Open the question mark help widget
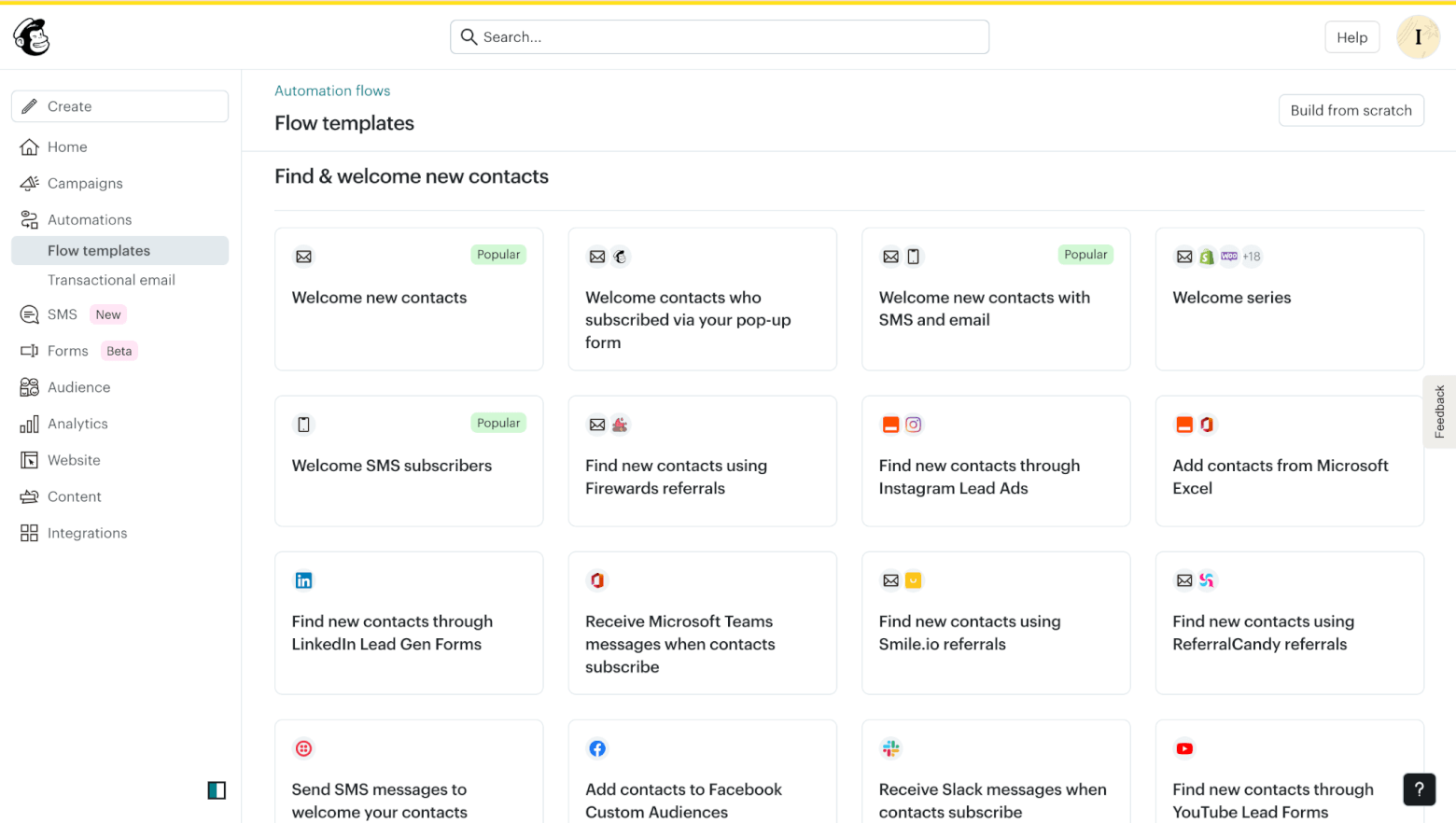The height and width of the screenshot is (823, 1456). [1419, 789]
